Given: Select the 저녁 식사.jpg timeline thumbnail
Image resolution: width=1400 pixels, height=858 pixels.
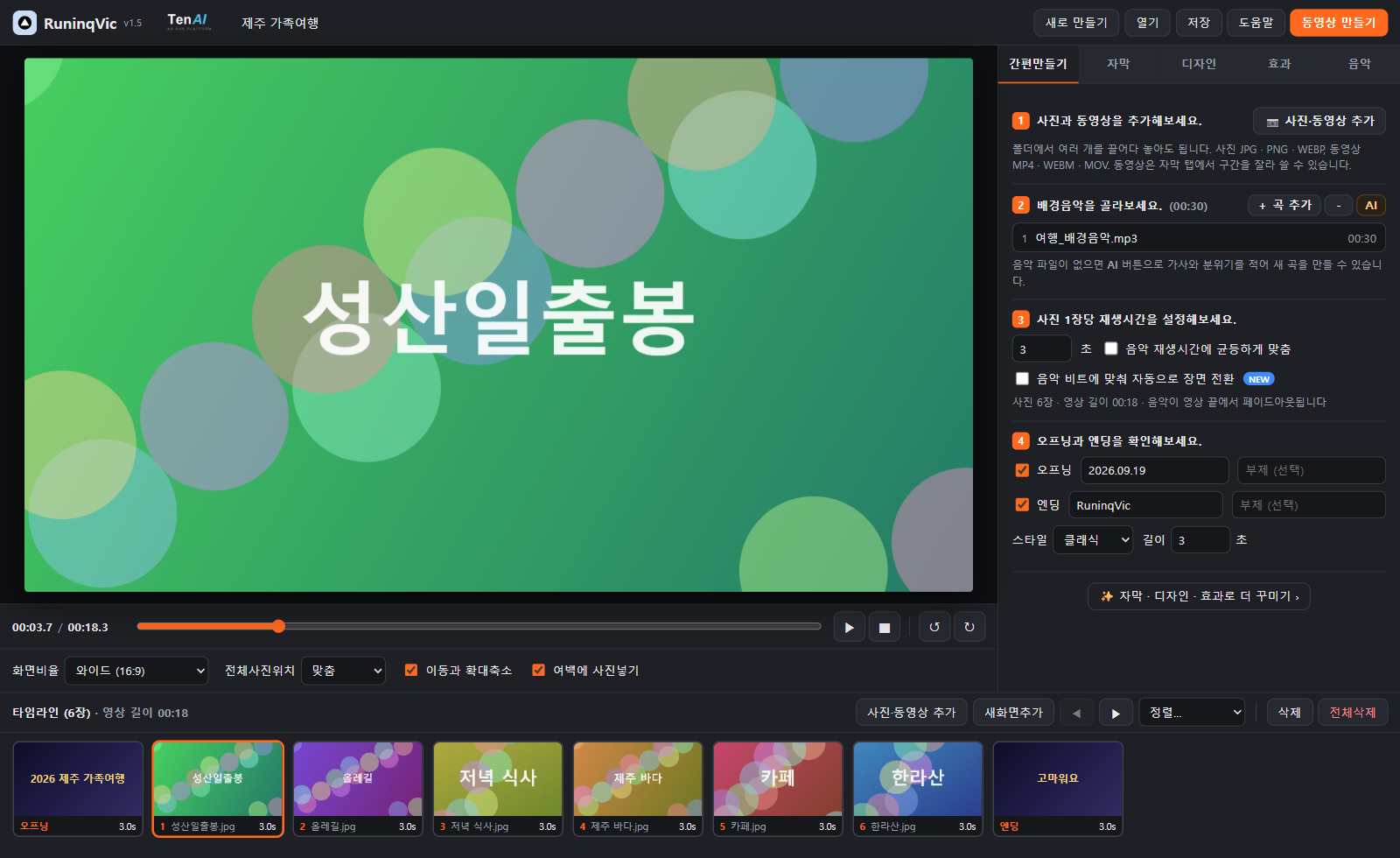Looking at the screenshot, I should click(498, 789).
